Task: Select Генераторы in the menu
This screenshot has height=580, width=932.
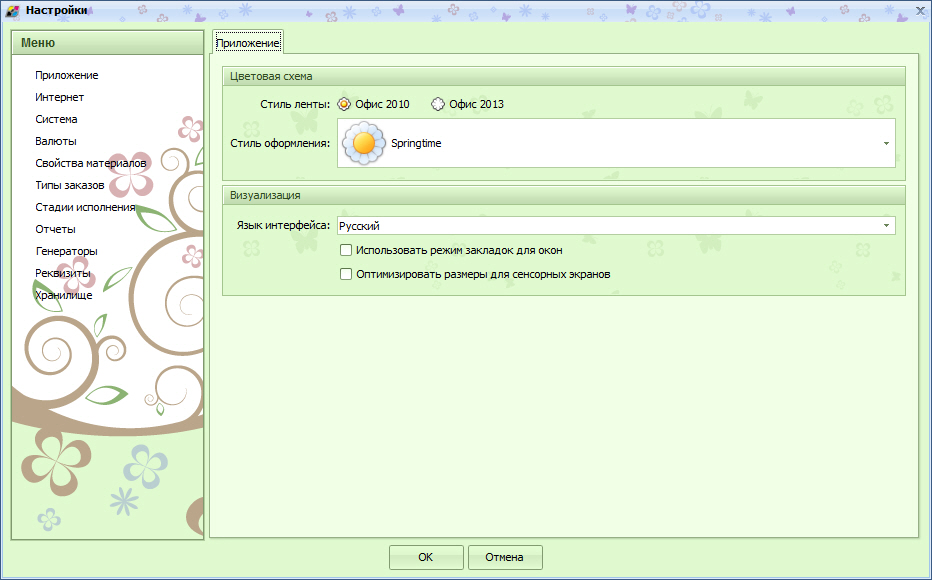Action: point(67,251)
